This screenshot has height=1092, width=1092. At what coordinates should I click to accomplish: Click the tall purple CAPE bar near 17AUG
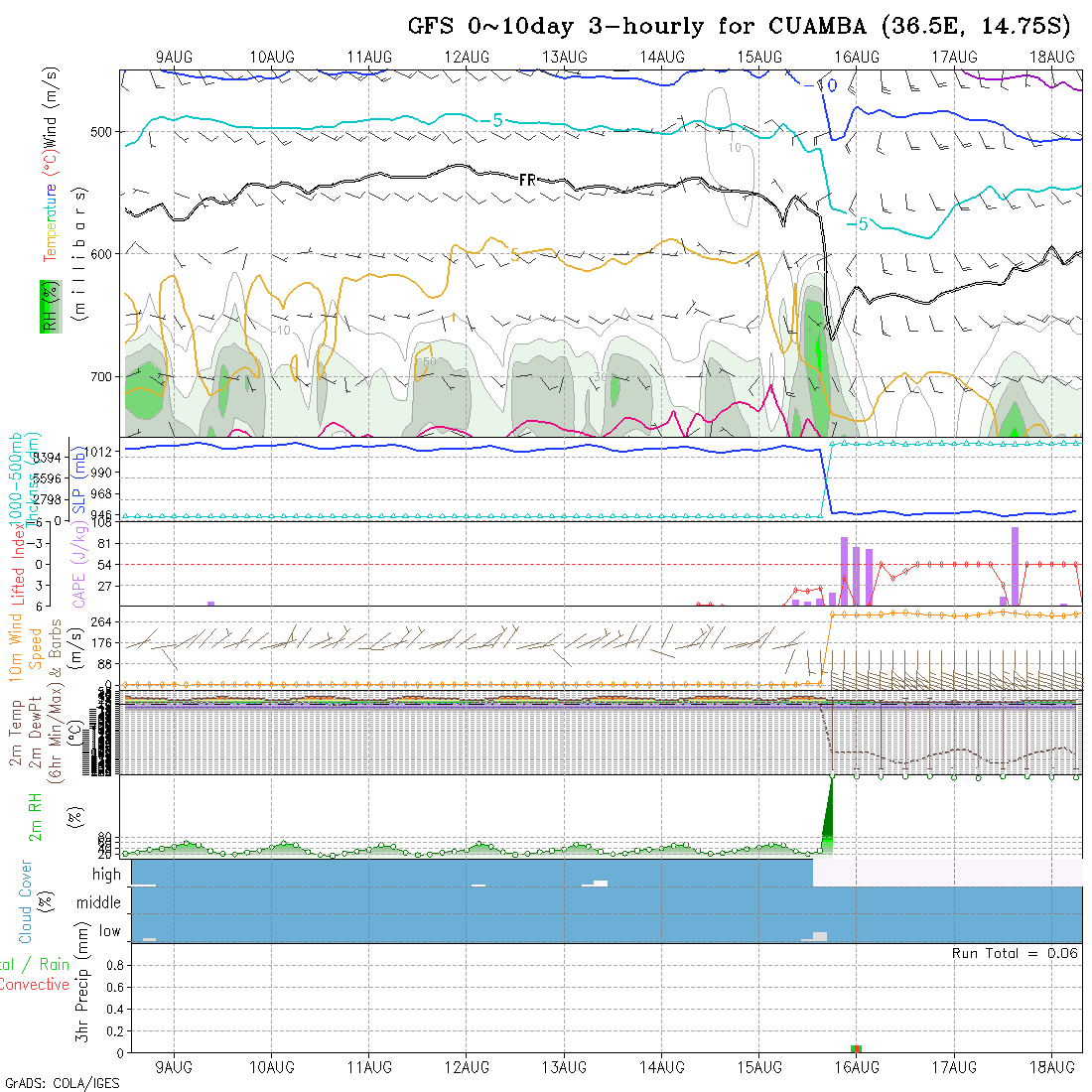[x=1016, y=566]
